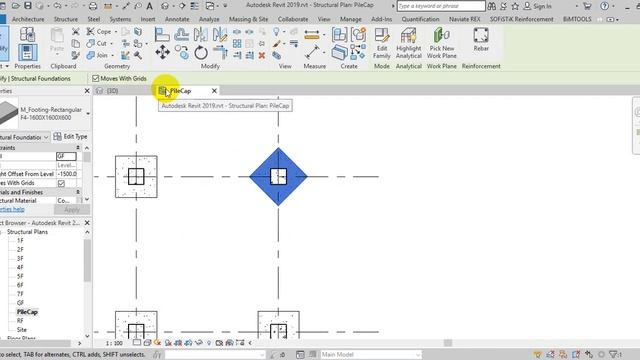Toggle the Moves With Grids checkbox in options bar
The height and width of the screenshot is (360, 640).
pyautogui.click(x=96, y=78)
